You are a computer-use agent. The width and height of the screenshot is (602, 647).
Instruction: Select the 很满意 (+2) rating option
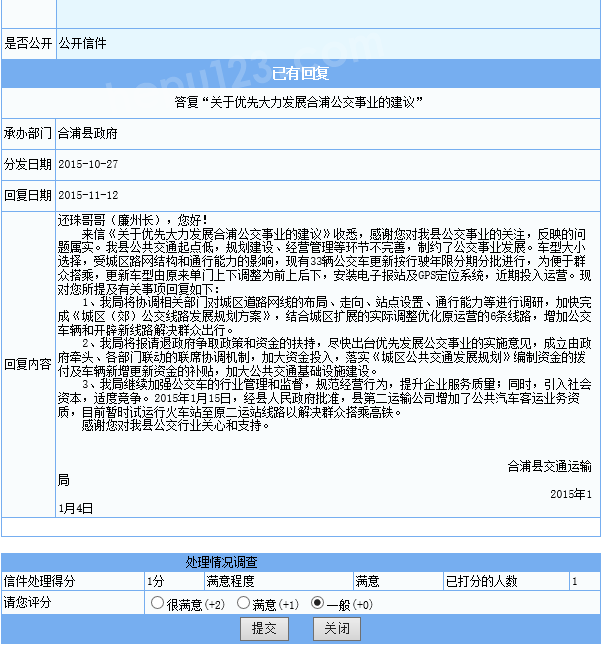pyautogui.click(x=157, y=603)
